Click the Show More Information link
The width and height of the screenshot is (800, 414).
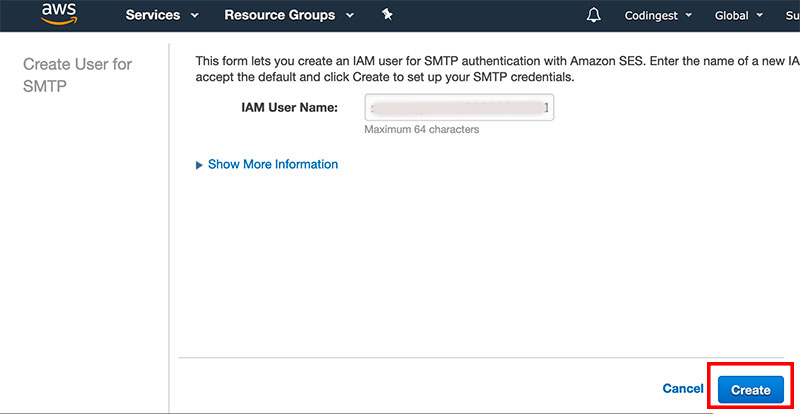coord(272,164)
